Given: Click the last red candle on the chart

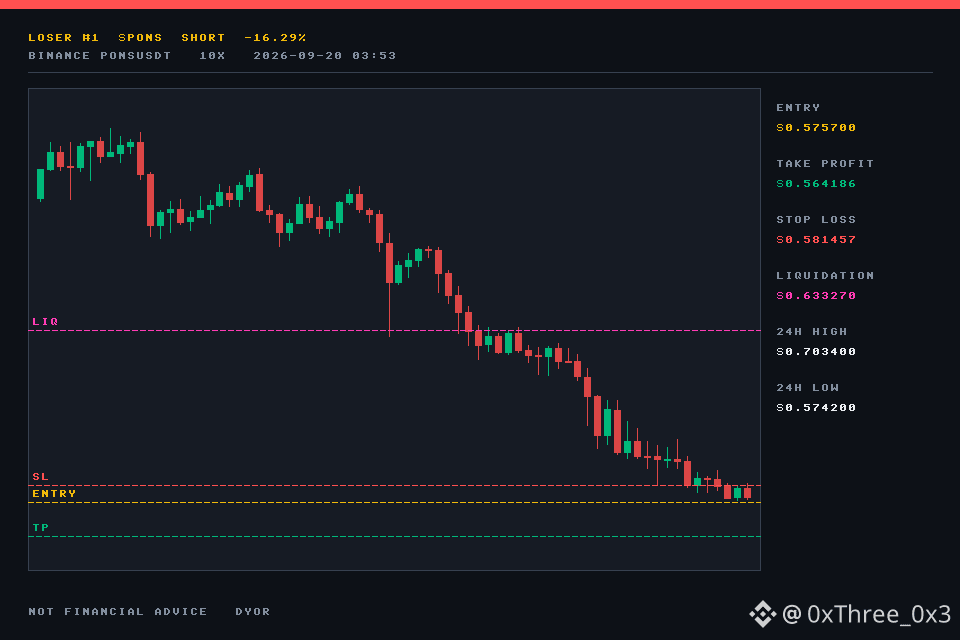Looking at the screenshot, I should pos(748,492).
